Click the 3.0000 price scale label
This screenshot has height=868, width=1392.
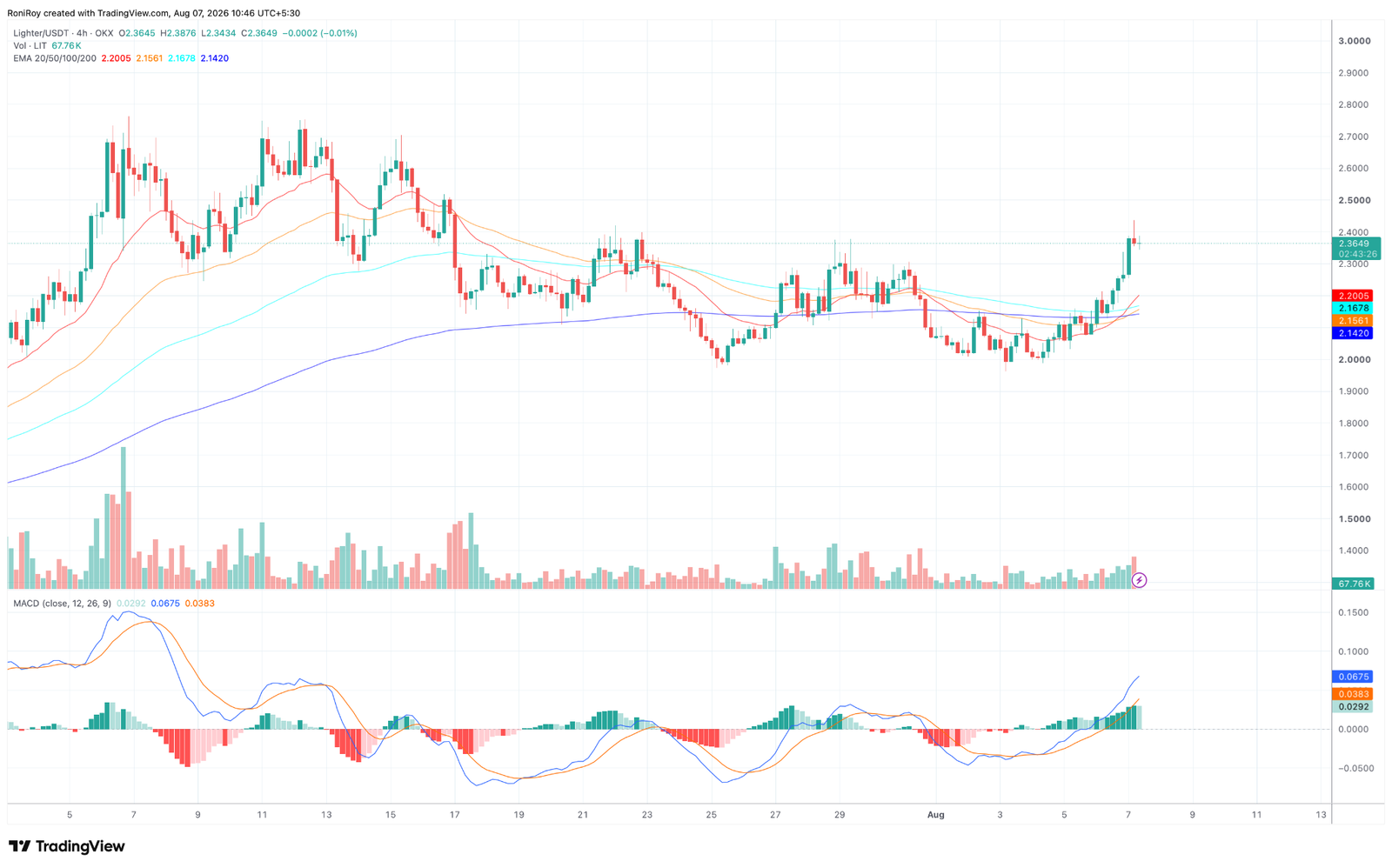point(1354,41)
